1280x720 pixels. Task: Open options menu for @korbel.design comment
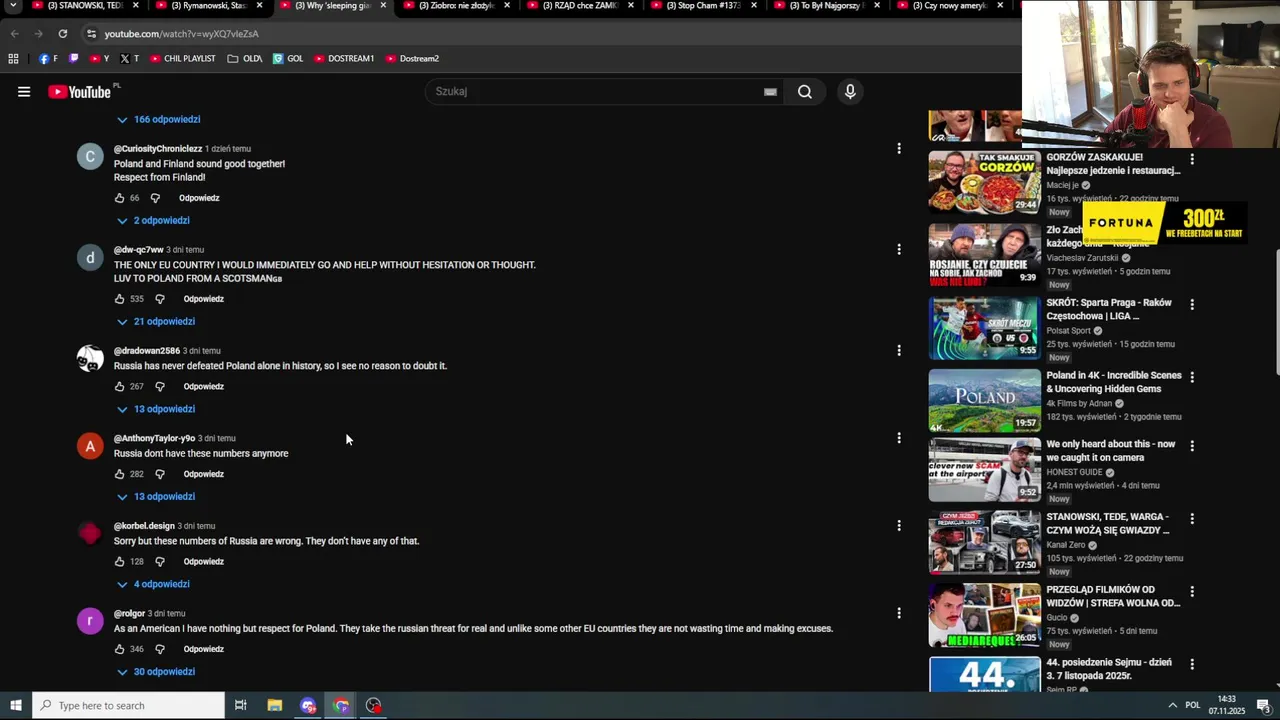click(x=899, y=525)
